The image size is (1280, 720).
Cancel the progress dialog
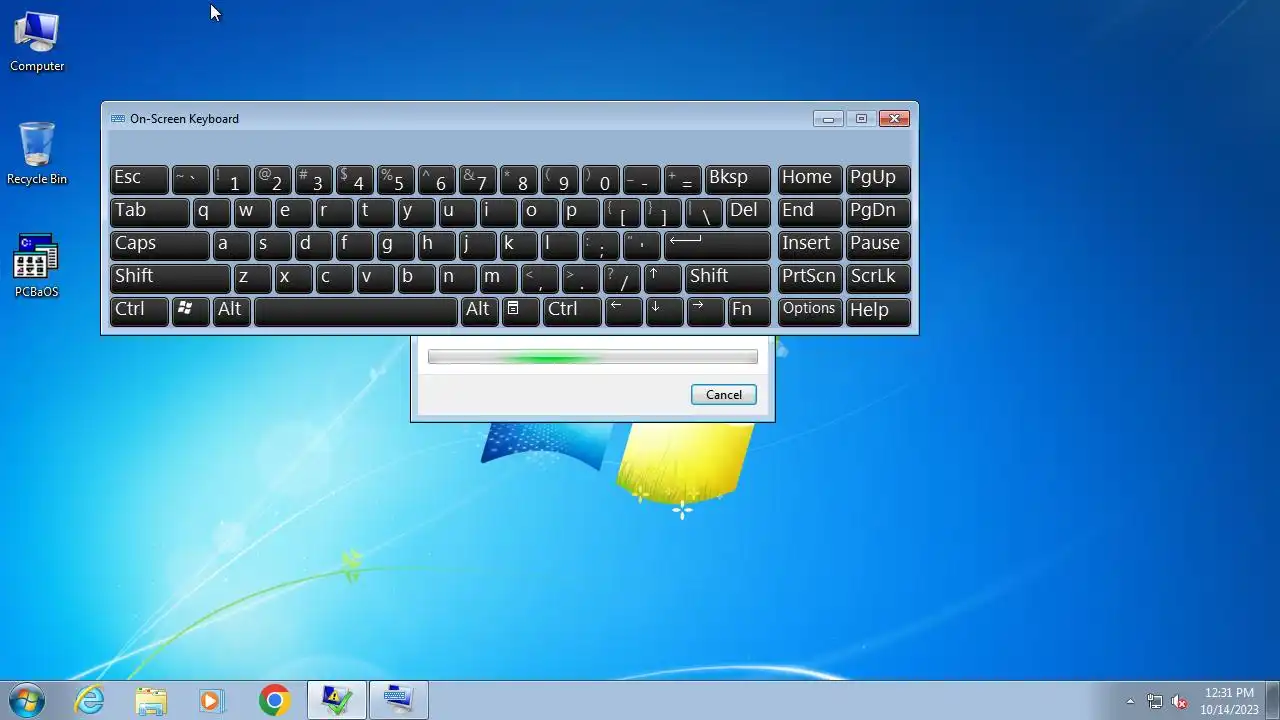[724, 395]
